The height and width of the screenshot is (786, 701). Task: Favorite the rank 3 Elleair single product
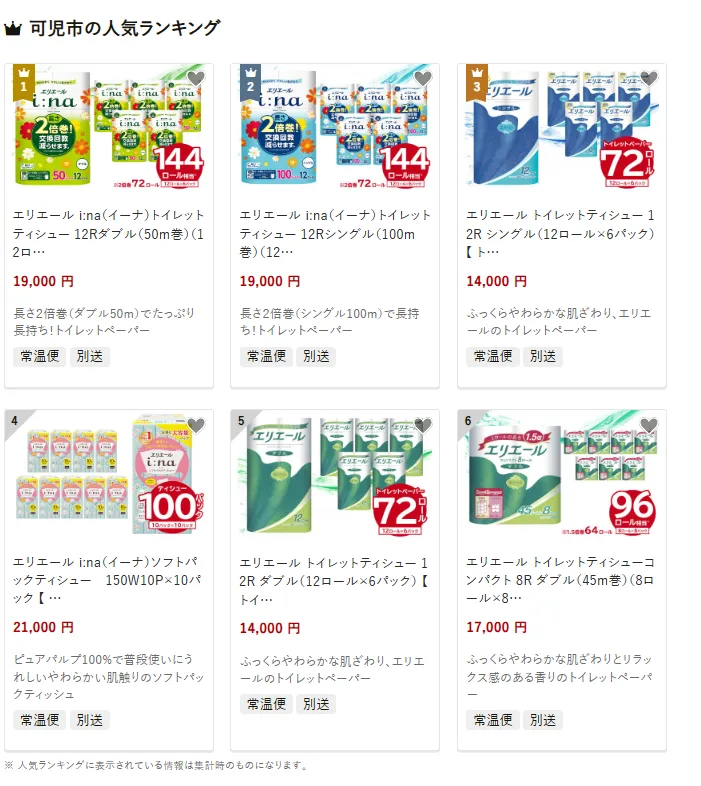[649, 78]
